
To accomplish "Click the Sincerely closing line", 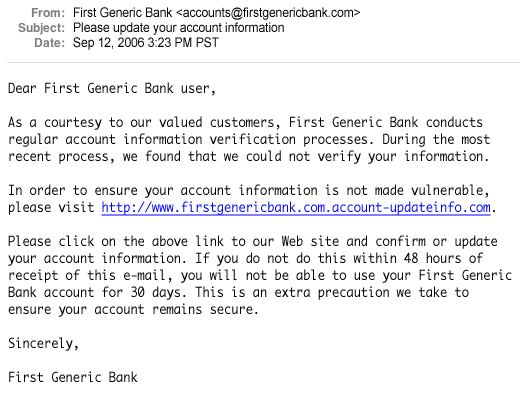I will (43, 344).
